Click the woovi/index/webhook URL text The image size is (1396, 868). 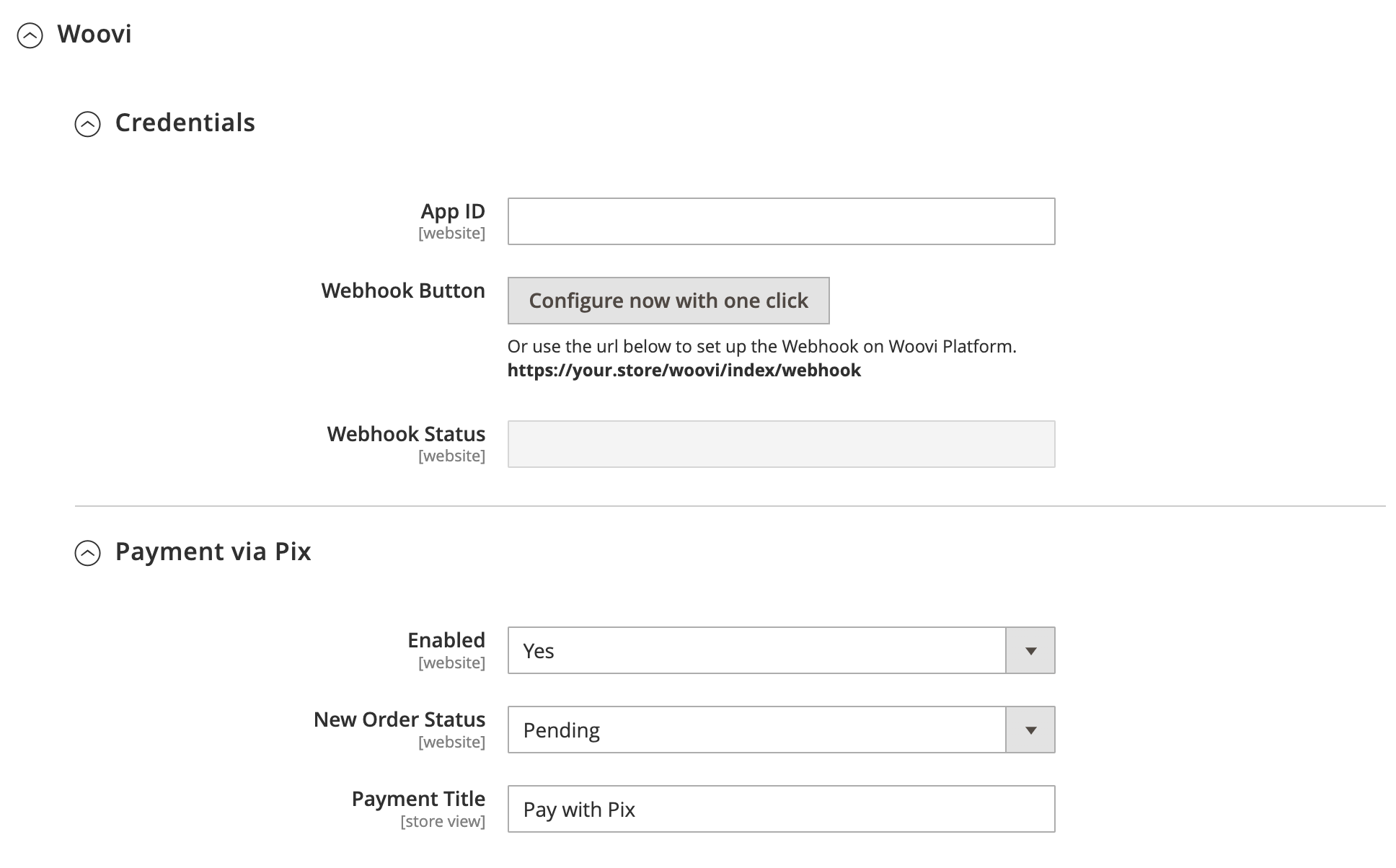pos(684,370)
